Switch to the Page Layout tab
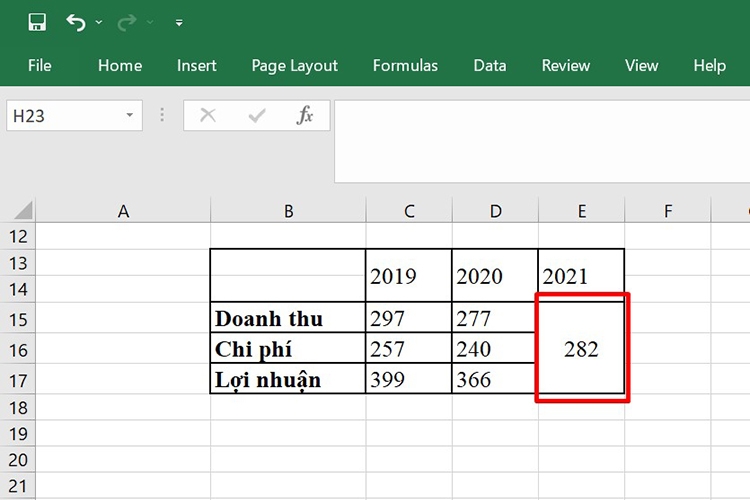This screenshot has width=750, height=500. coord(295,66)
